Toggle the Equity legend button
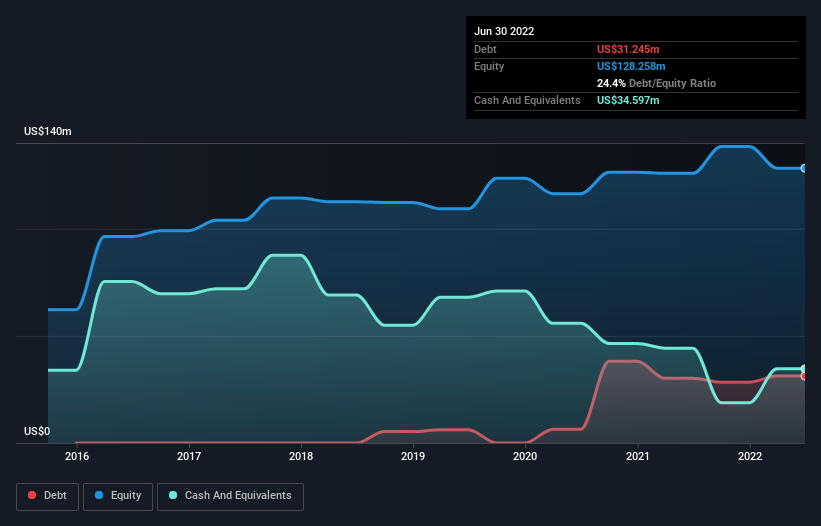Viewport: 821px width, 526px height. coord(118,496)
